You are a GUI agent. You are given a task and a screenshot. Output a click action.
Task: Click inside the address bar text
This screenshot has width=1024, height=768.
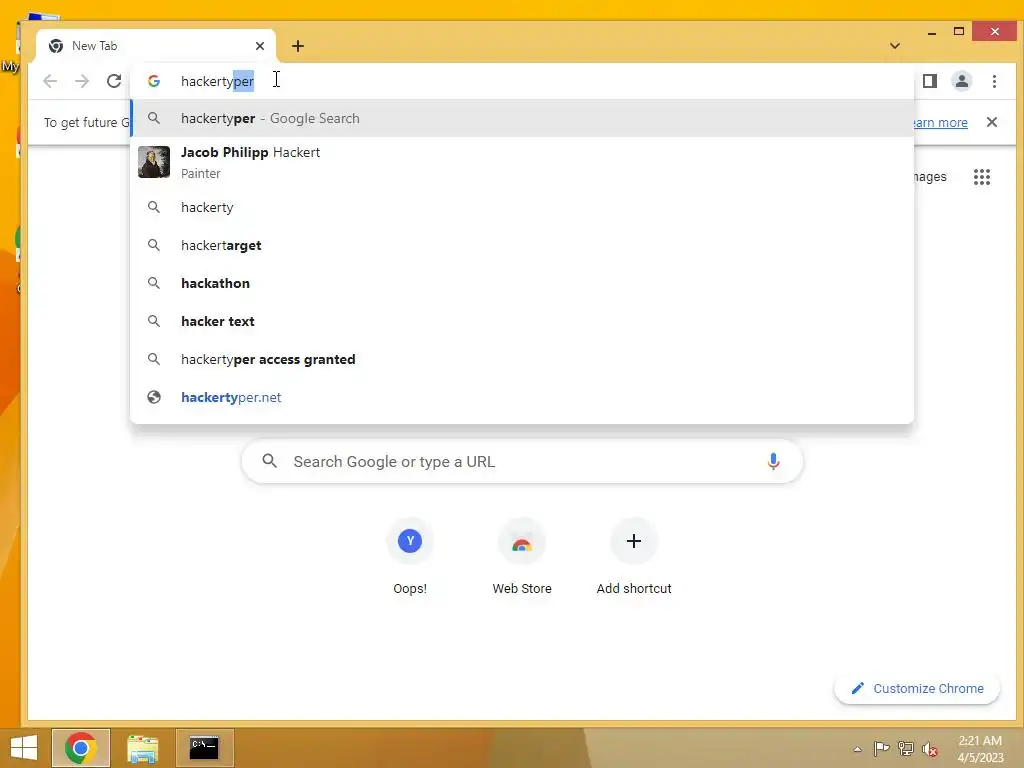click(217, 81)
